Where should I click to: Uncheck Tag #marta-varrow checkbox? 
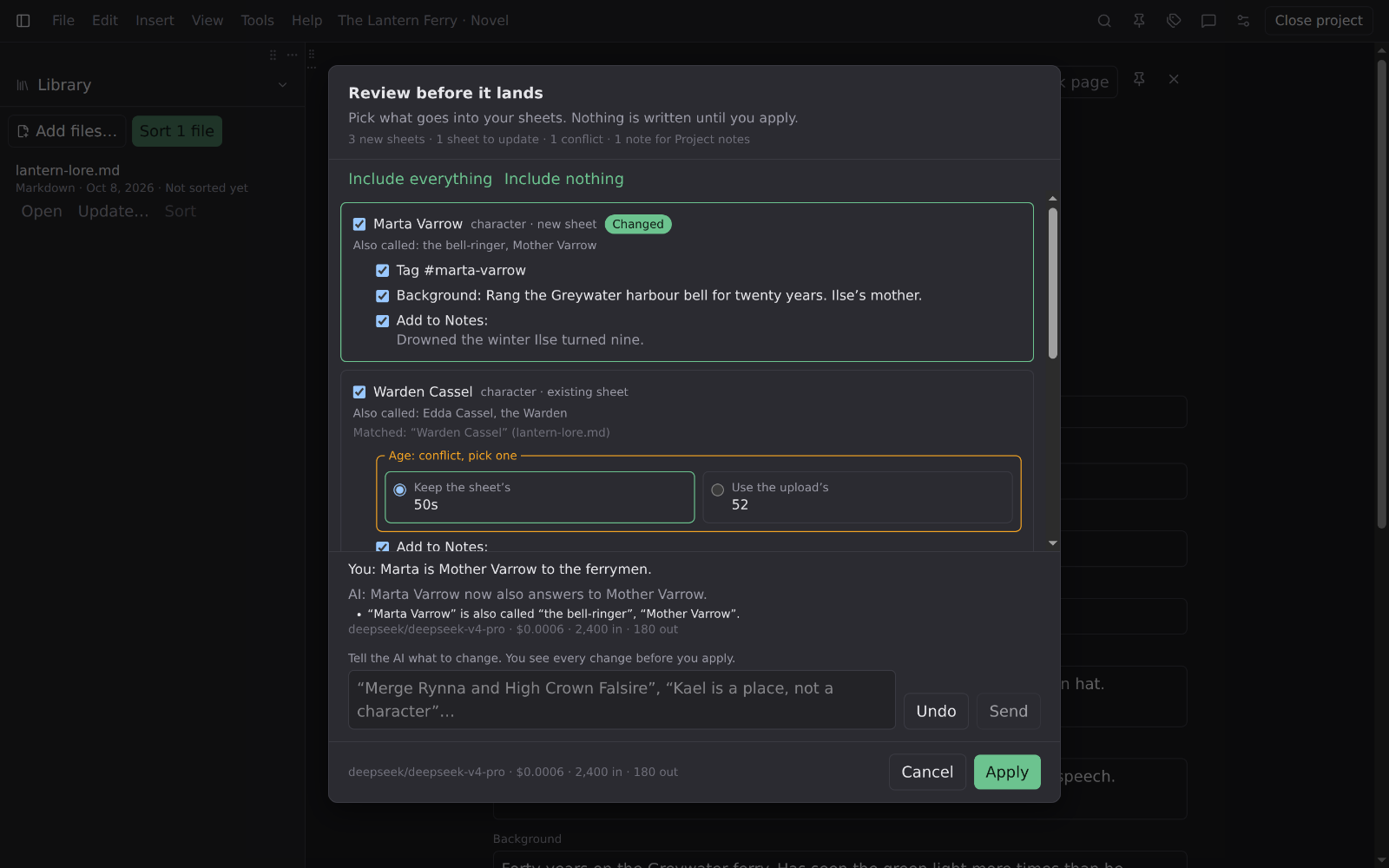point(382,271)
